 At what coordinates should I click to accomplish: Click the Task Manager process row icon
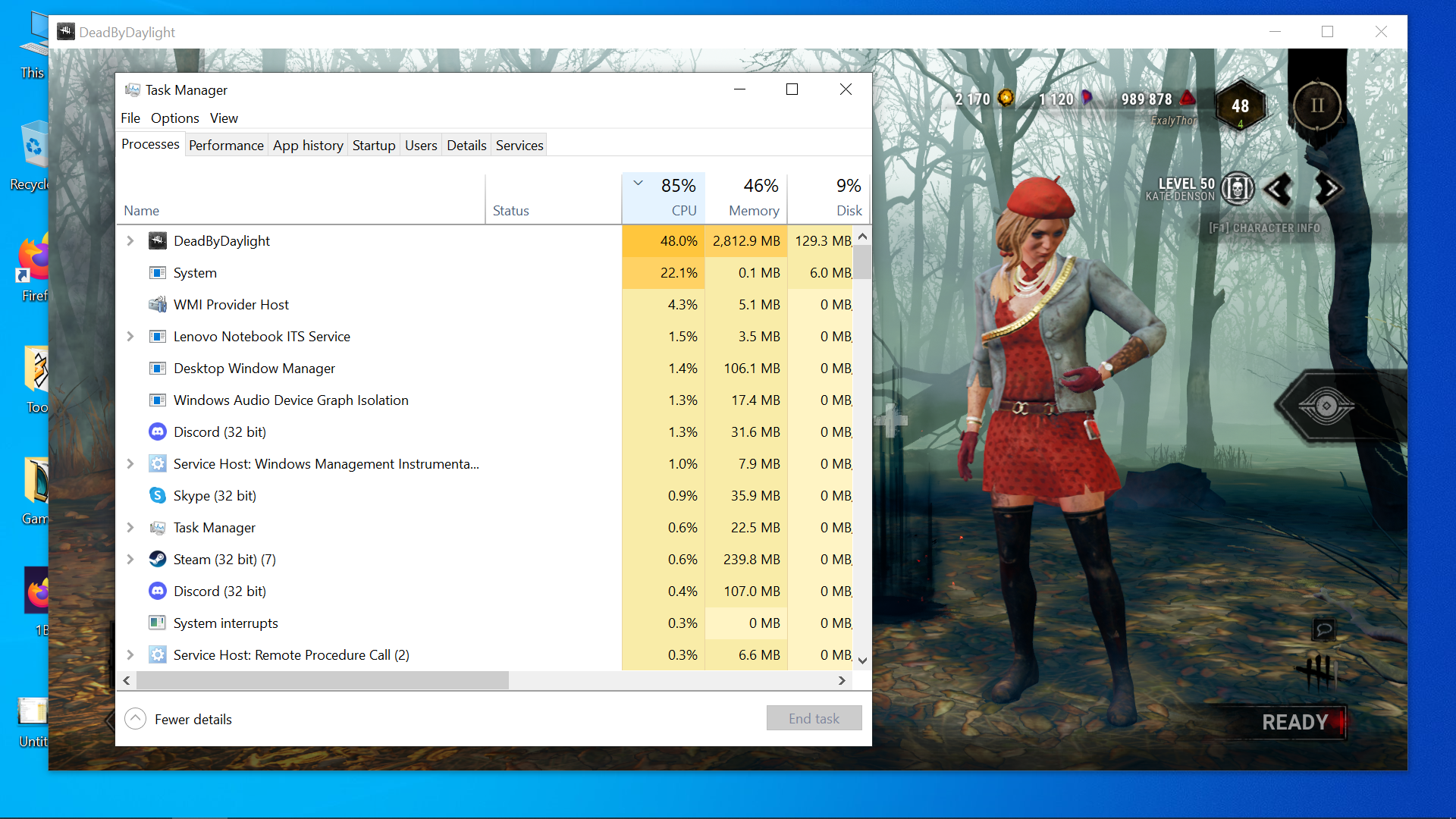click(157, 528)
